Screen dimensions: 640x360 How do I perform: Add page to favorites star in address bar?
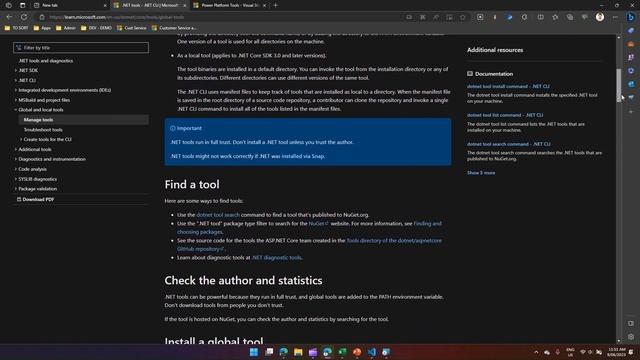462,17
